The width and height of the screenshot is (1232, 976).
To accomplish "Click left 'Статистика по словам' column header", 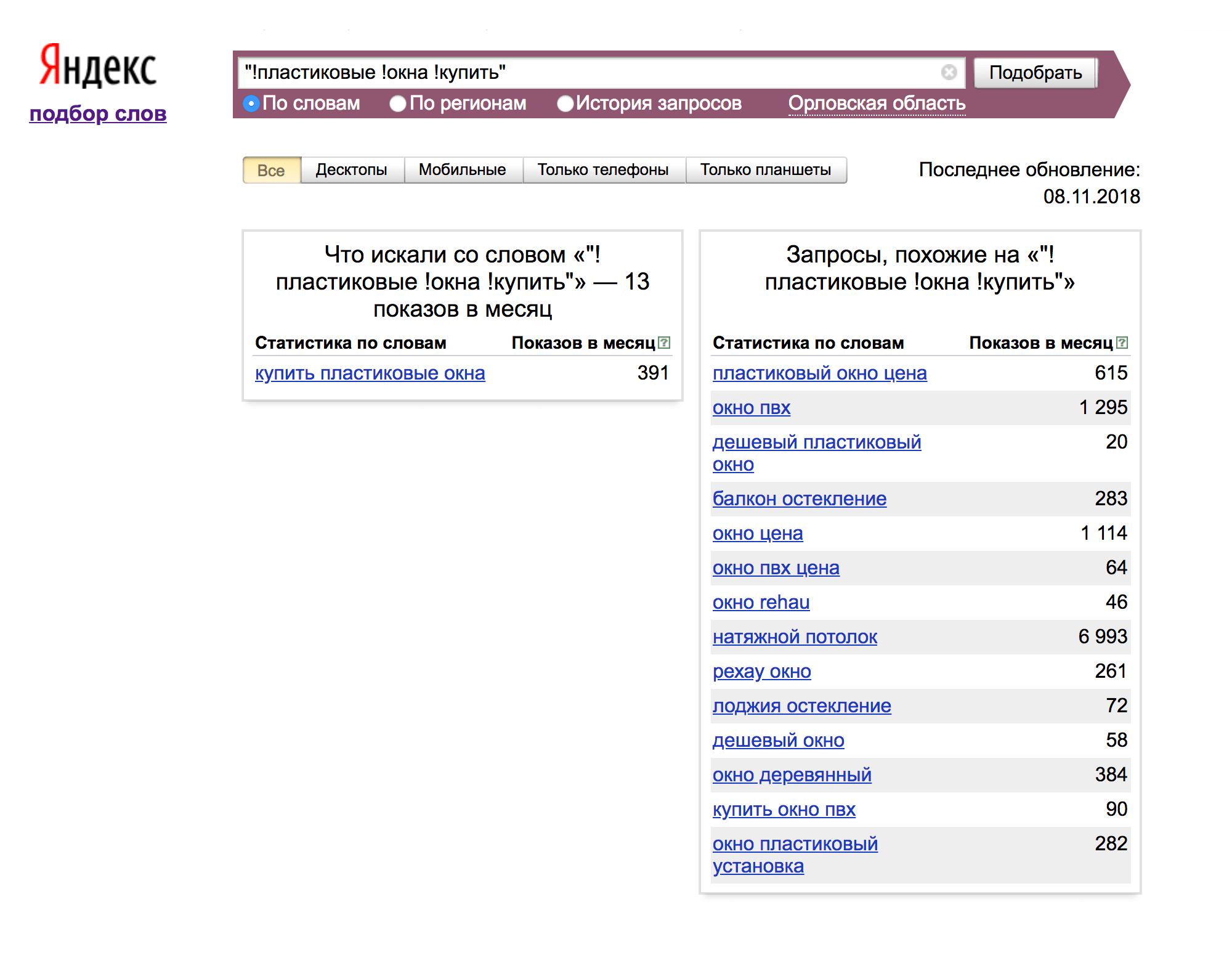I will click(x=351, y=343).
